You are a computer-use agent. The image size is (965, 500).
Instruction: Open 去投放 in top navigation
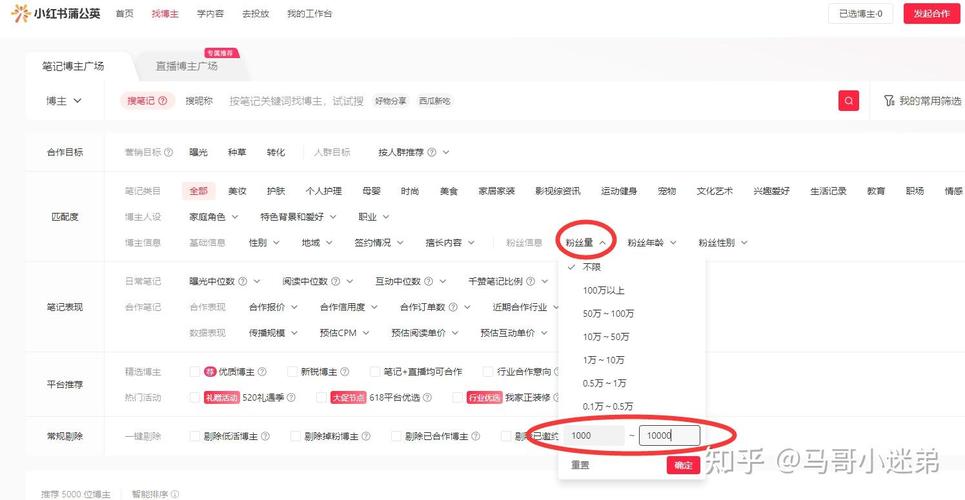tap(255, 14)
